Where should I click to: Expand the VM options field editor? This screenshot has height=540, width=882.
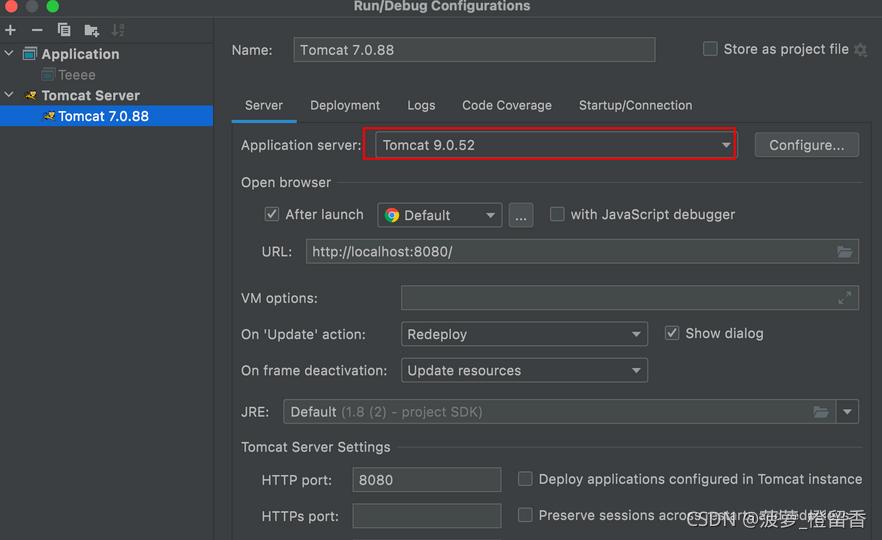point(844,298)
